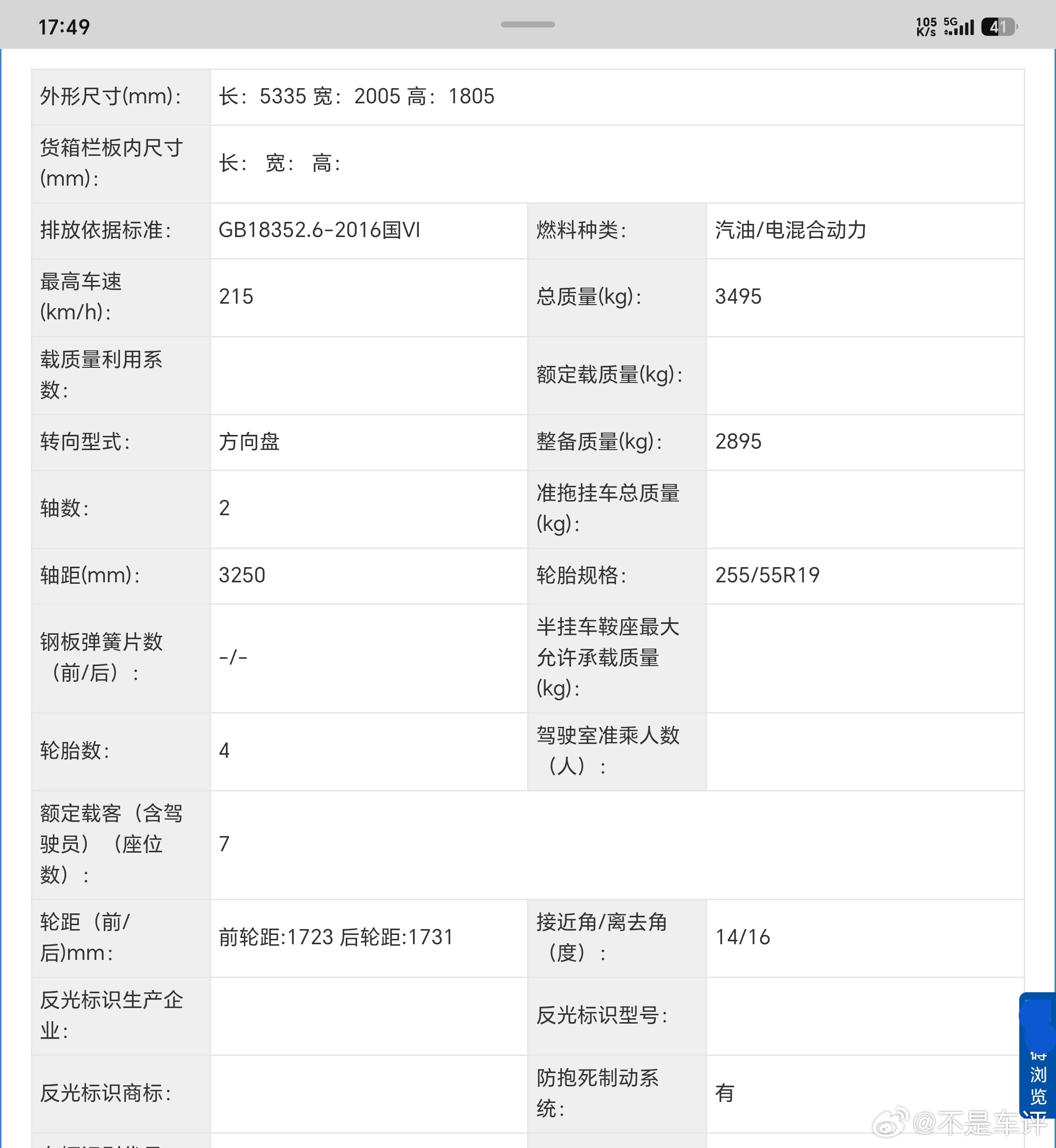Select the 轴数 value 2
The height and width of the screenshot is (1148, 1056).
tap(224, 508)
